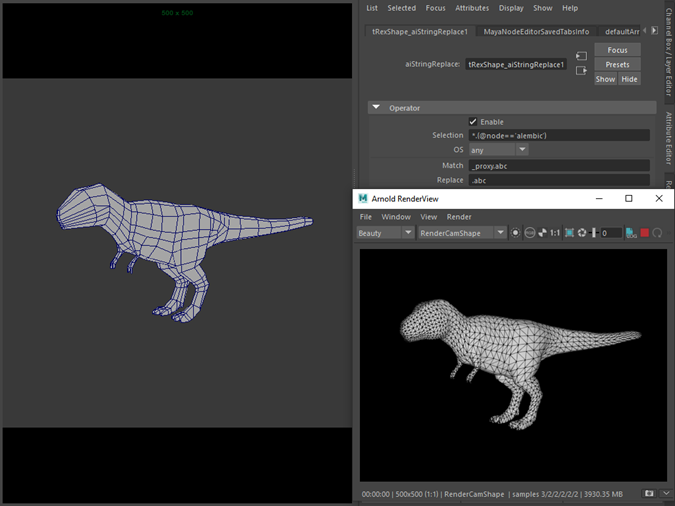Uncheck the Enable checkbox in Operator
This screenshot has width=675, height=506.
click(473, 121)
